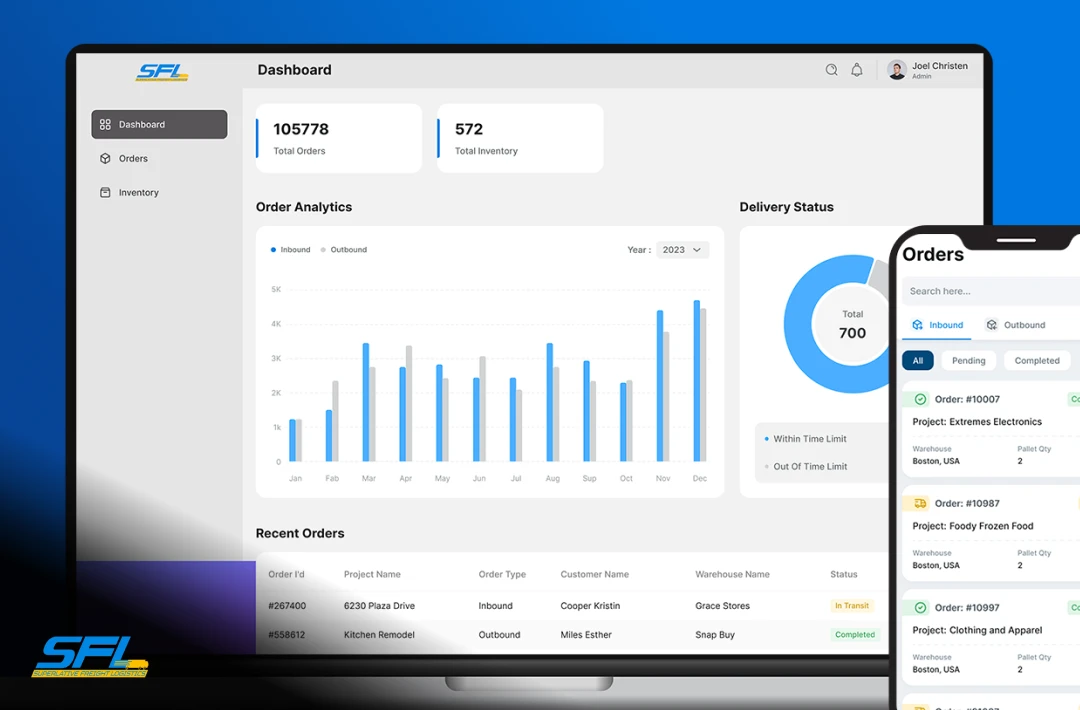Click the Dec inbound bar in chart

coord(696,381)
